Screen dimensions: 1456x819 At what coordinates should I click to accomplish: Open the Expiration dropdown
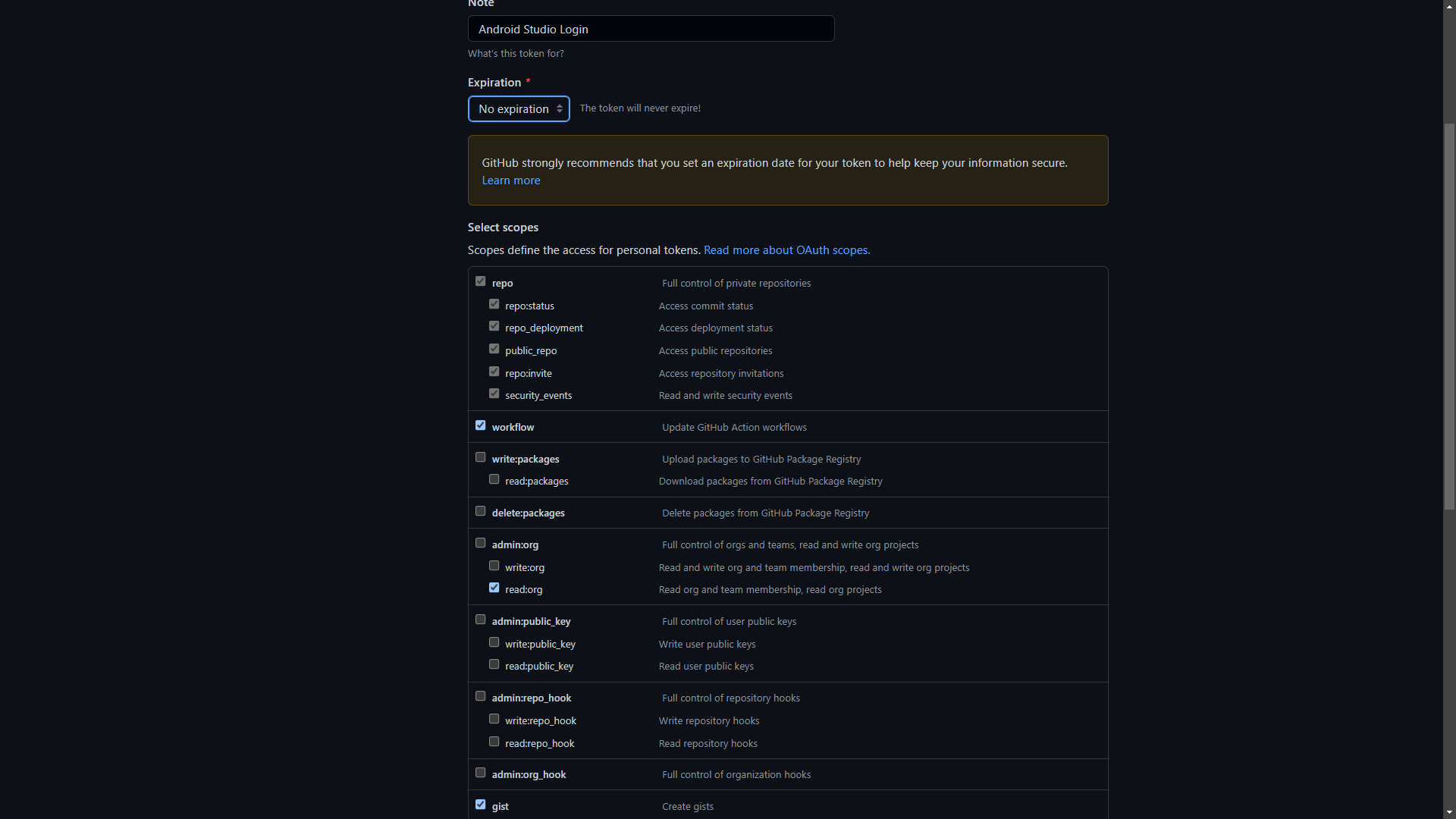518,108
